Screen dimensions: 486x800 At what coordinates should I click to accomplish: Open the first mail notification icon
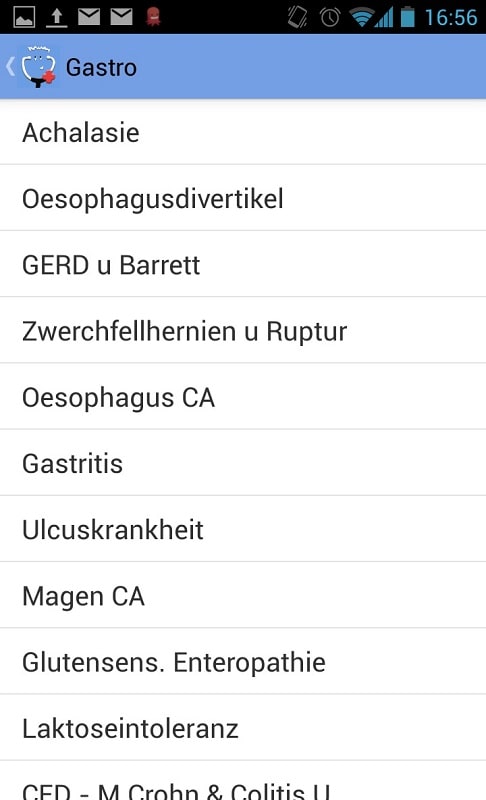[x=89, y=17]
